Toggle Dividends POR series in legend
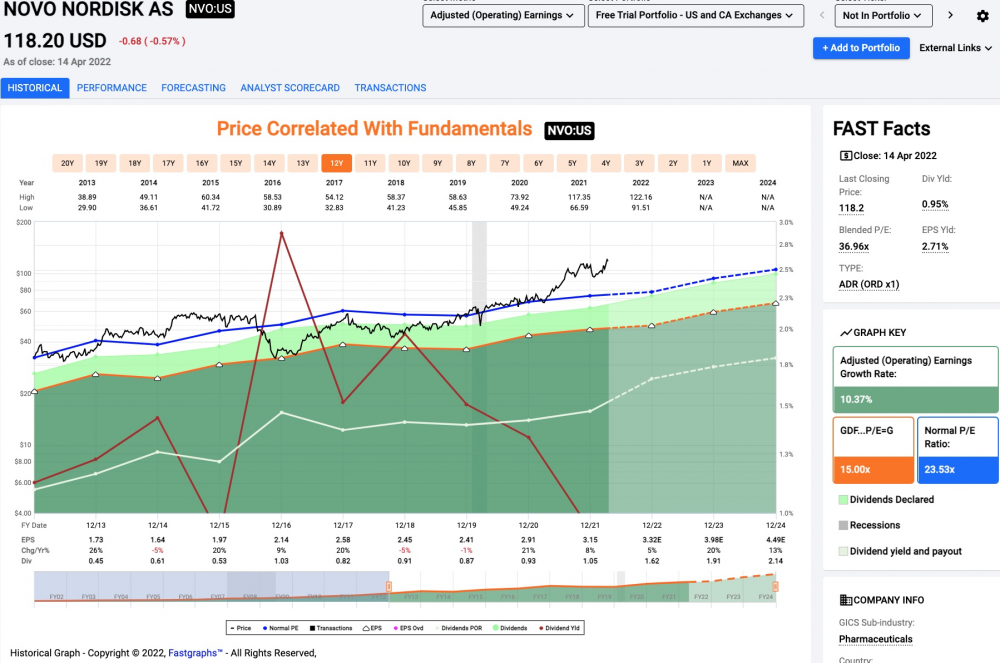Viewport: 1000px width, 663px height. (459, 628)
